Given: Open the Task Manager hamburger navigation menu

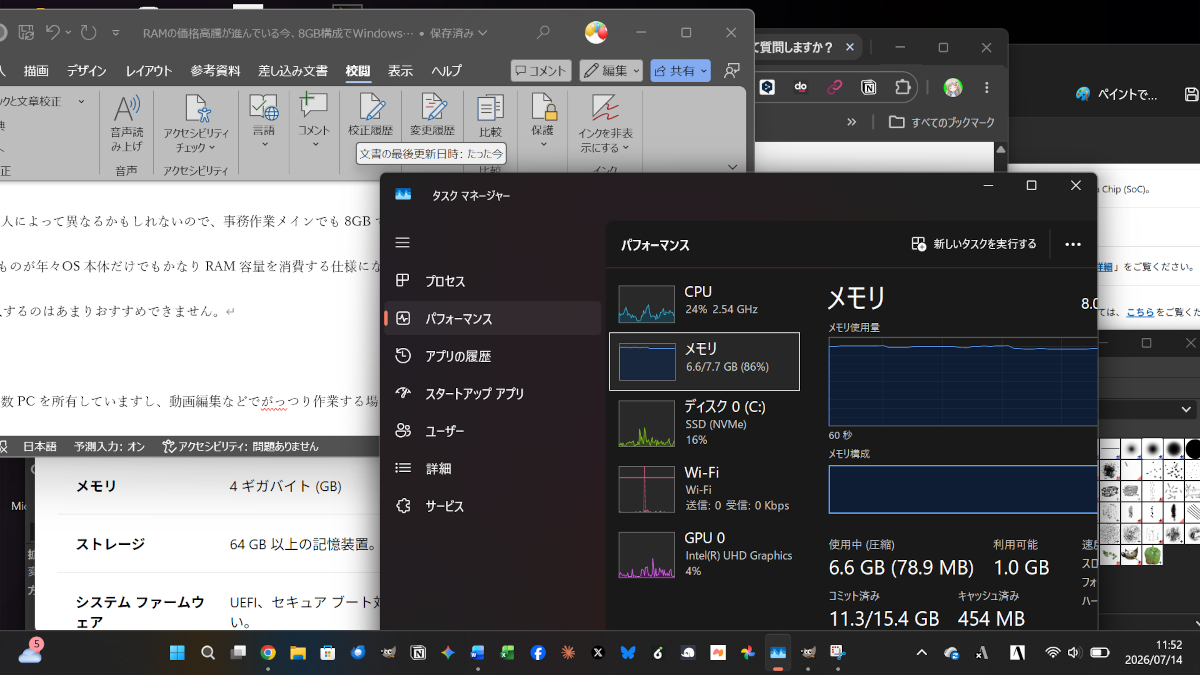Looking at the screenshot, I should pyautogui.click(x=402, y=243).
